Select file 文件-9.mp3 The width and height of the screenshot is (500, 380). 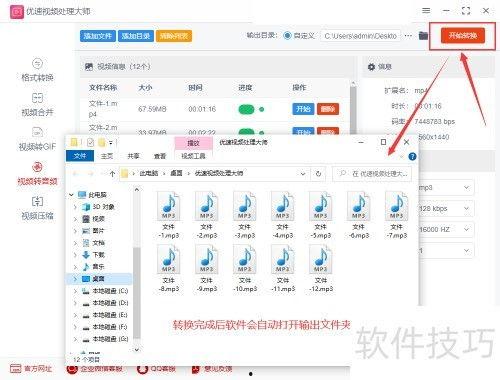207,269
